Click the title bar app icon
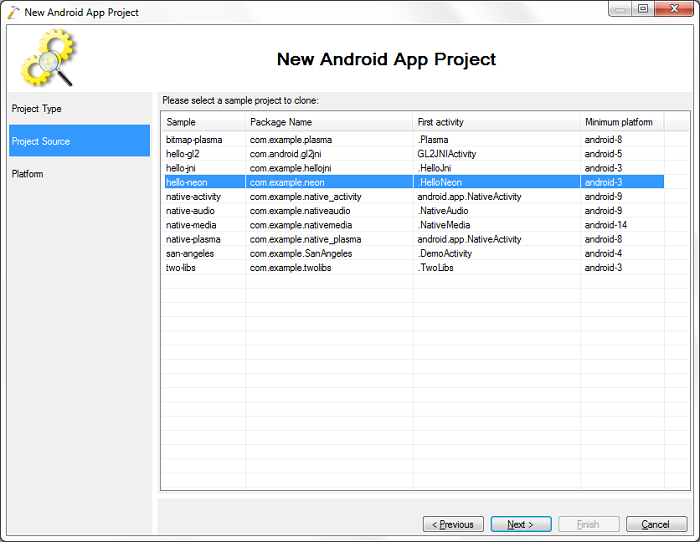The height and width of the screenshot is (542, 700). pos(13,13)
